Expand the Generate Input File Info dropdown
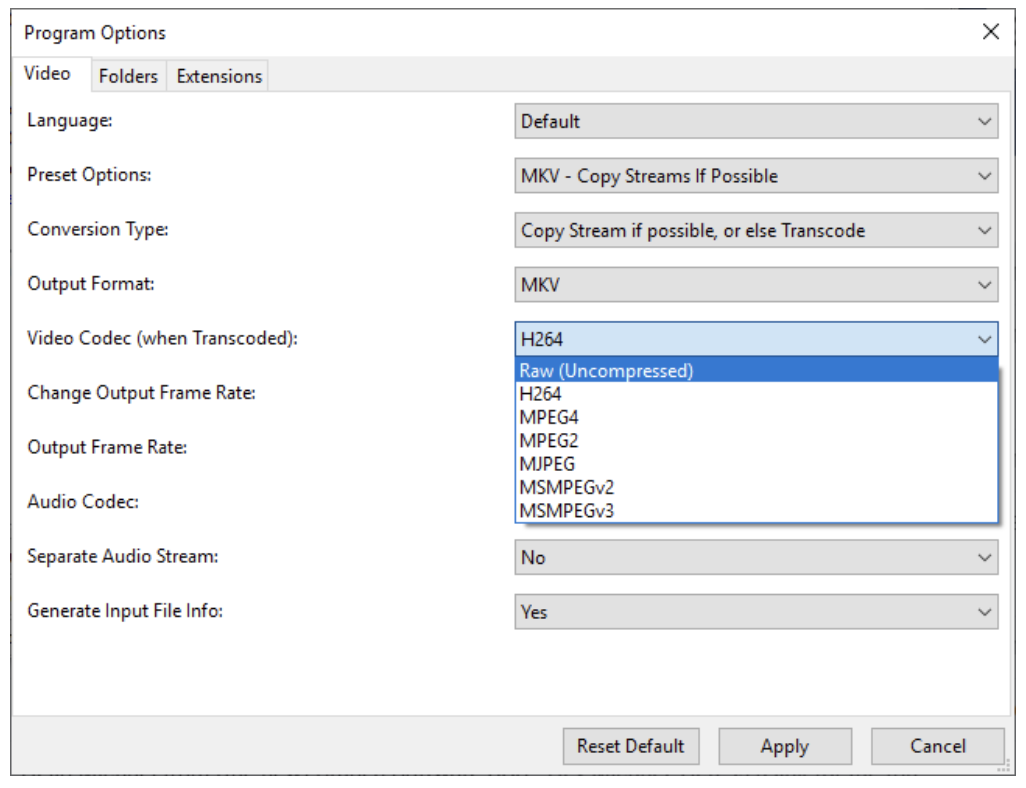The width and height of the screenshot is (1026, 788). coord(756,612)
